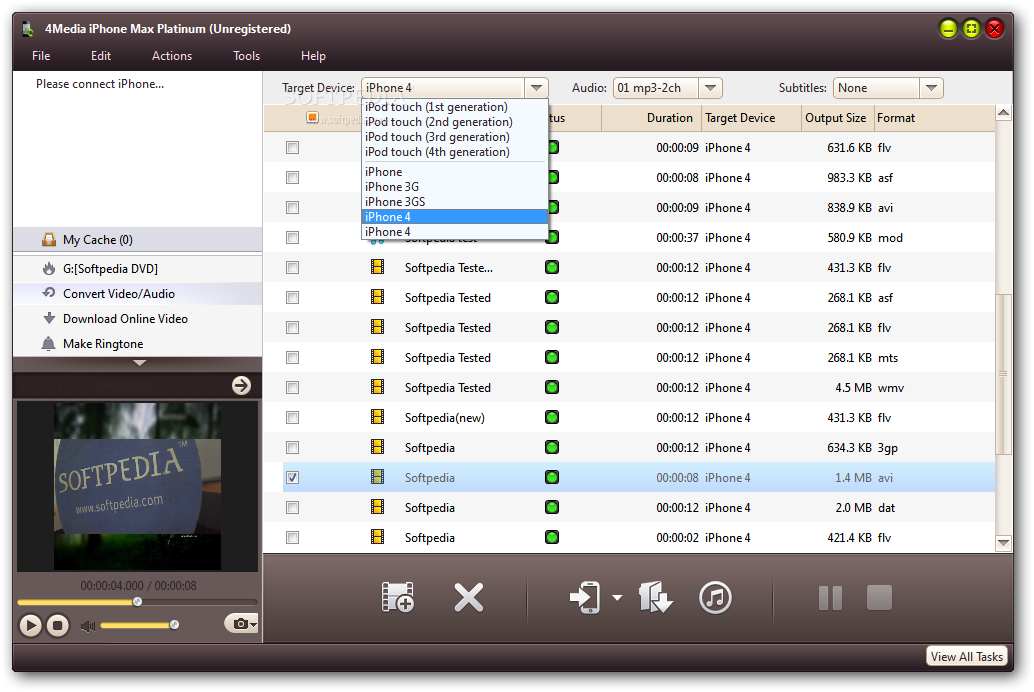1034x692 pixels.
Task: Click the snapshot camera icon in preview
Action: point(241,623)
